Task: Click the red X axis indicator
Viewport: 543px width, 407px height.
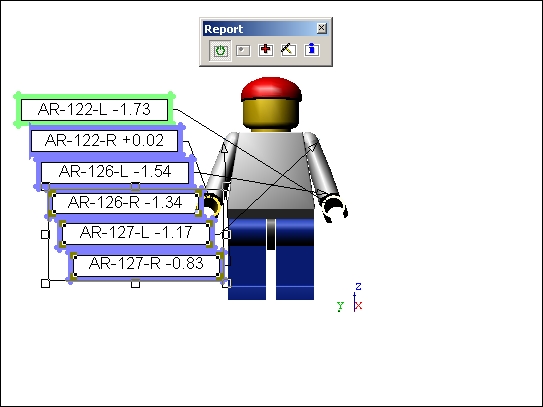Action: click(359, 306)
